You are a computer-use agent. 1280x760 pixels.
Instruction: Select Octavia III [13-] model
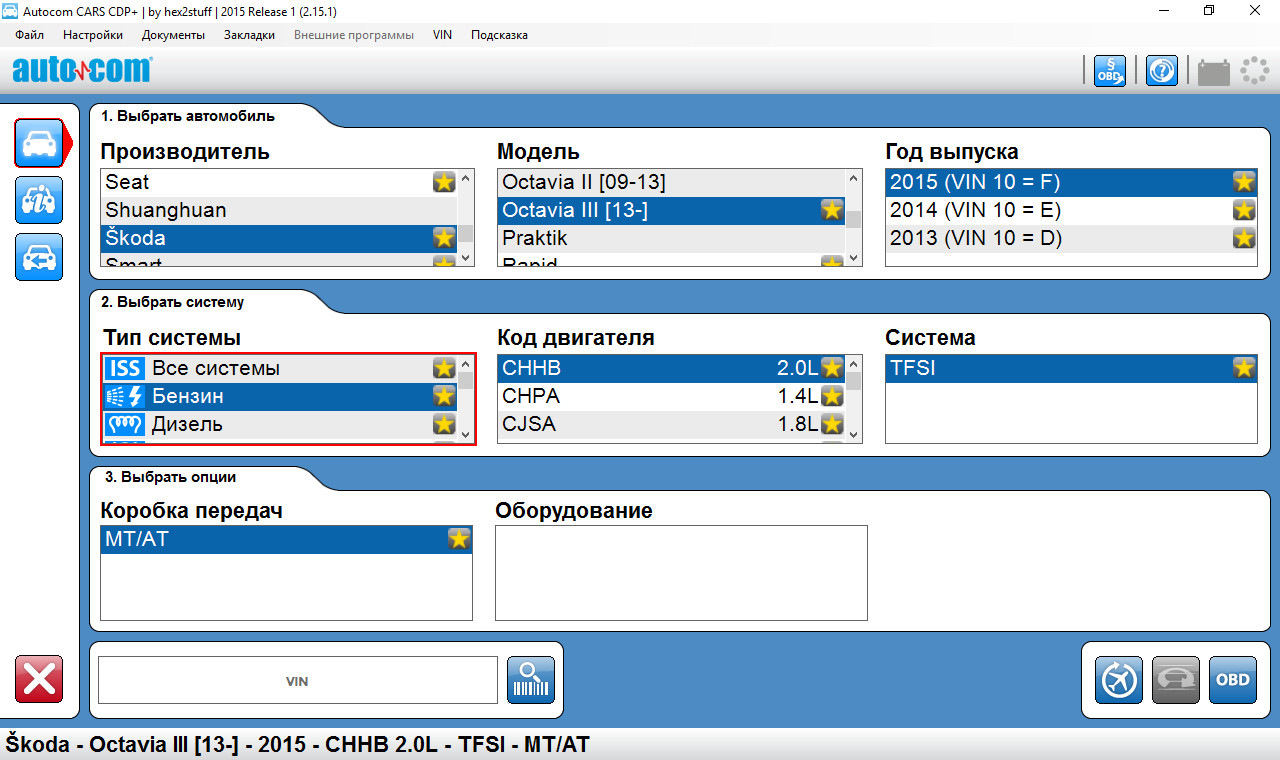pyautogui.click(x=671, y=210)
